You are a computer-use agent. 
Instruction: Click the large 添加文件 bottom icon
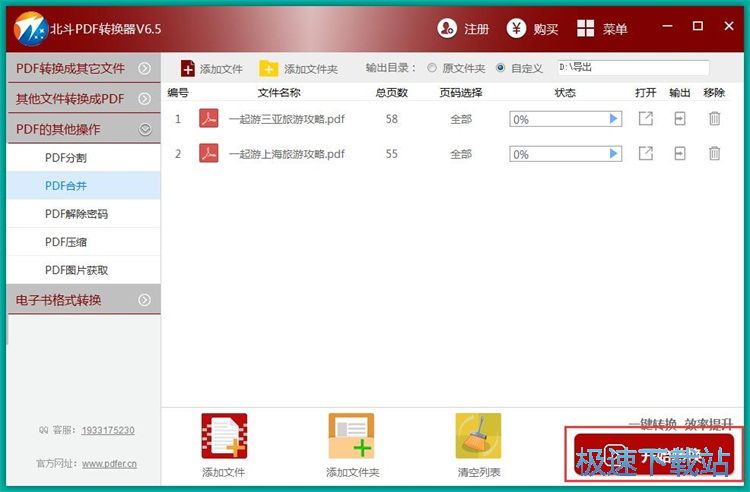[x=224, y=436]
